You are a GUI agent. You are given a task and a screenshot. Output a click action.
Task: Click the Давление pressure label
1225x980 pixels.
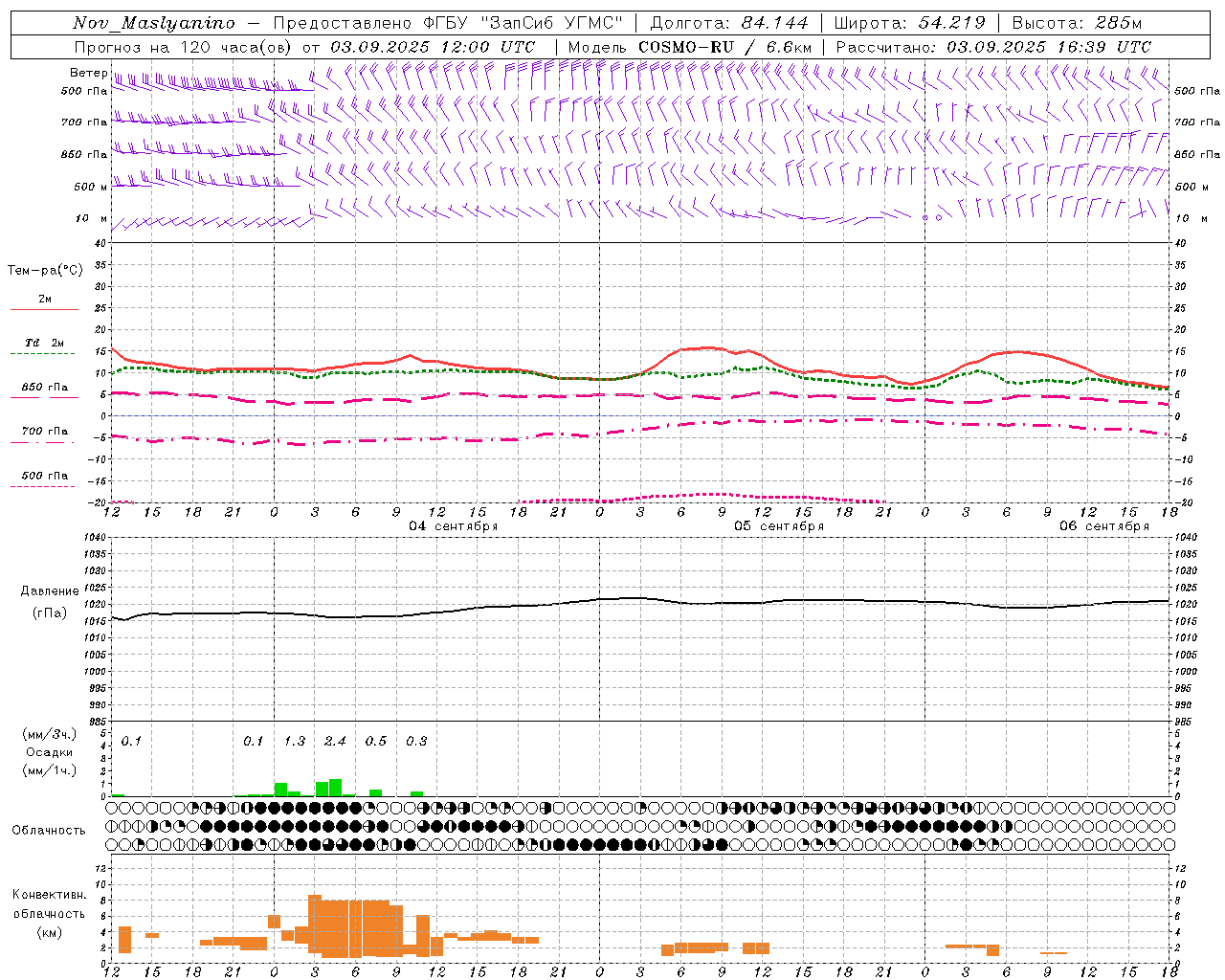(50, 591)
